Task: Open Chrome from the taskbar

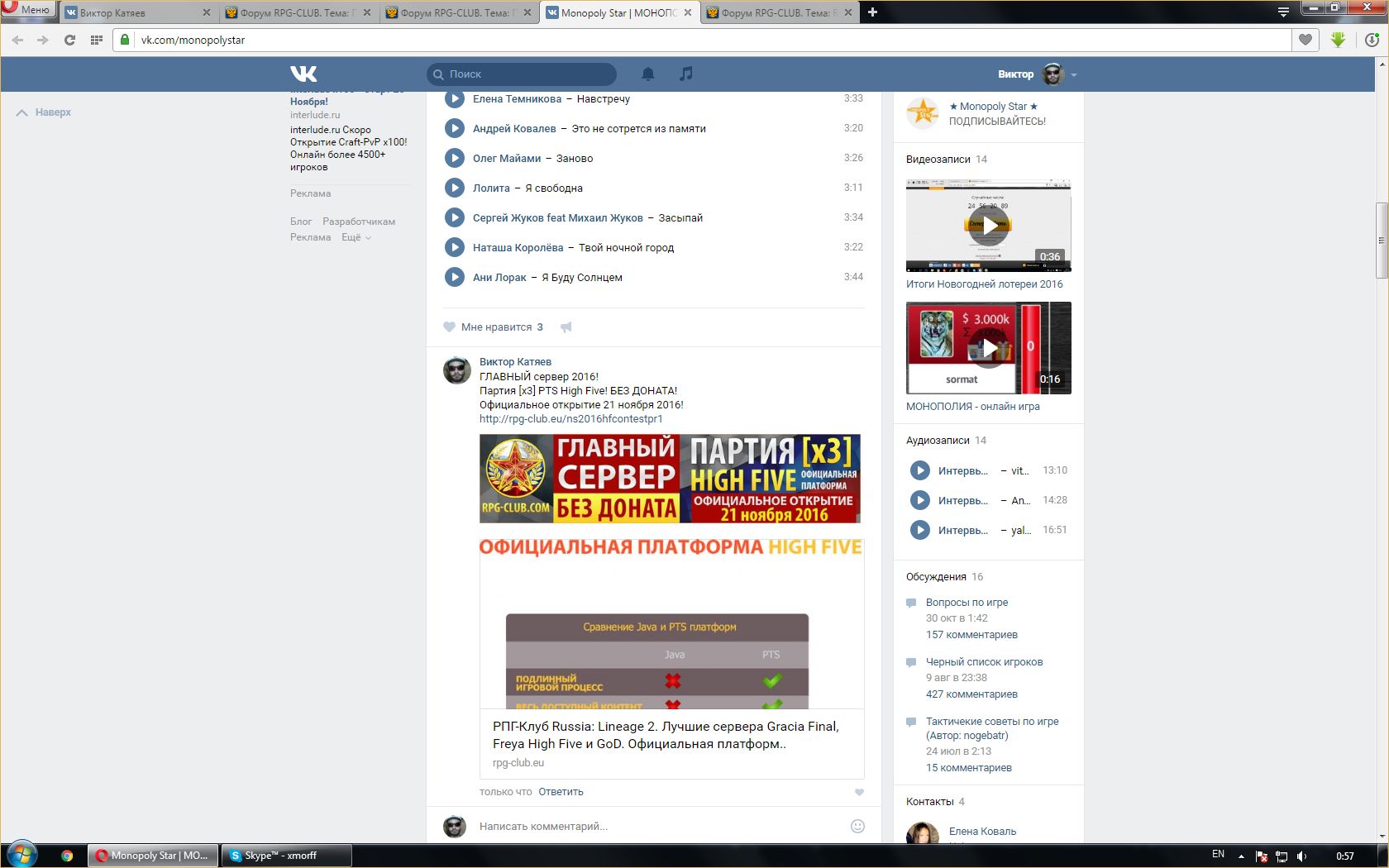Action: pos(67,856)
